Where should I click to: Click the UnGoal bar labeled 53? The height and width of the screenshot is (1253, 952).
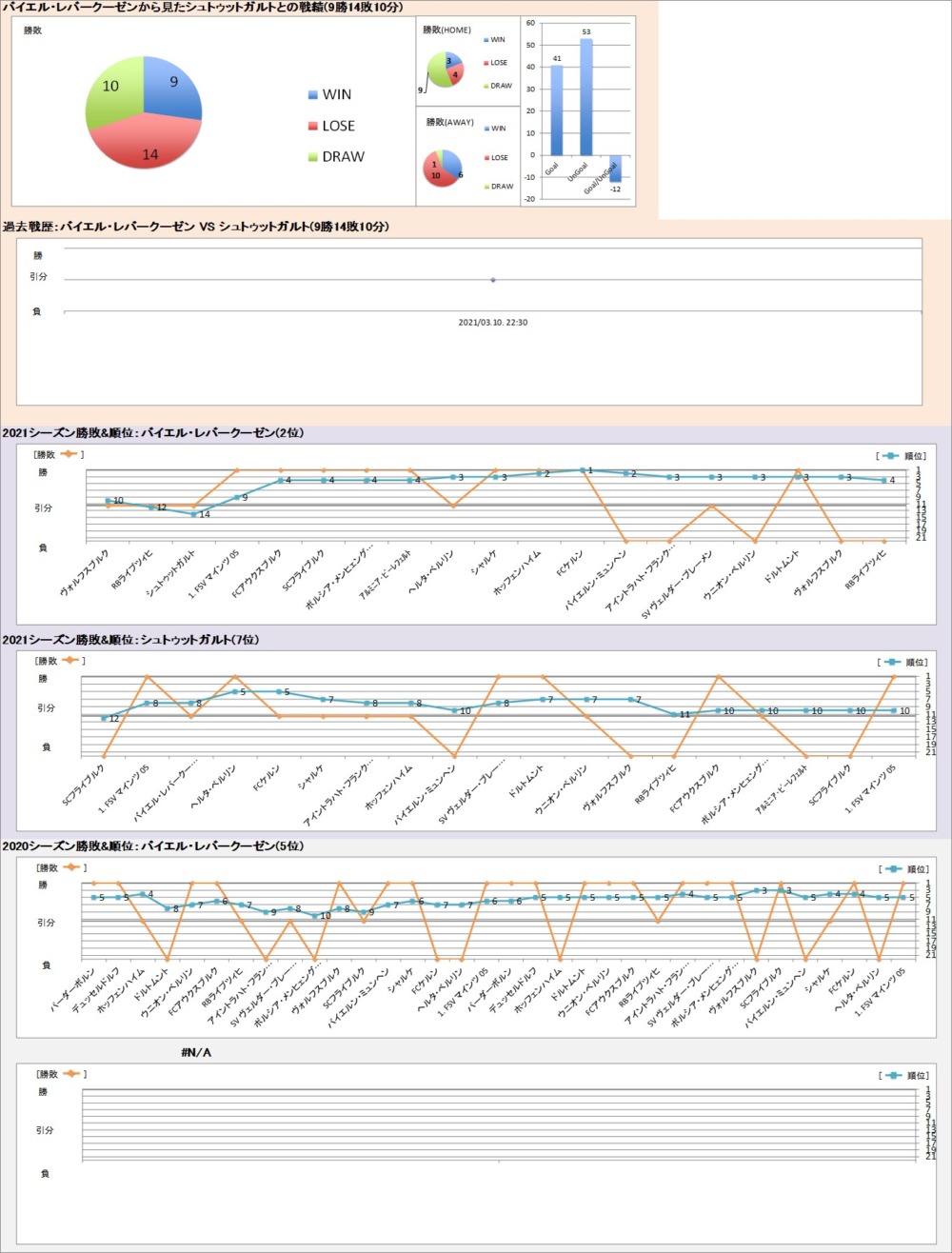click(585, 97)
